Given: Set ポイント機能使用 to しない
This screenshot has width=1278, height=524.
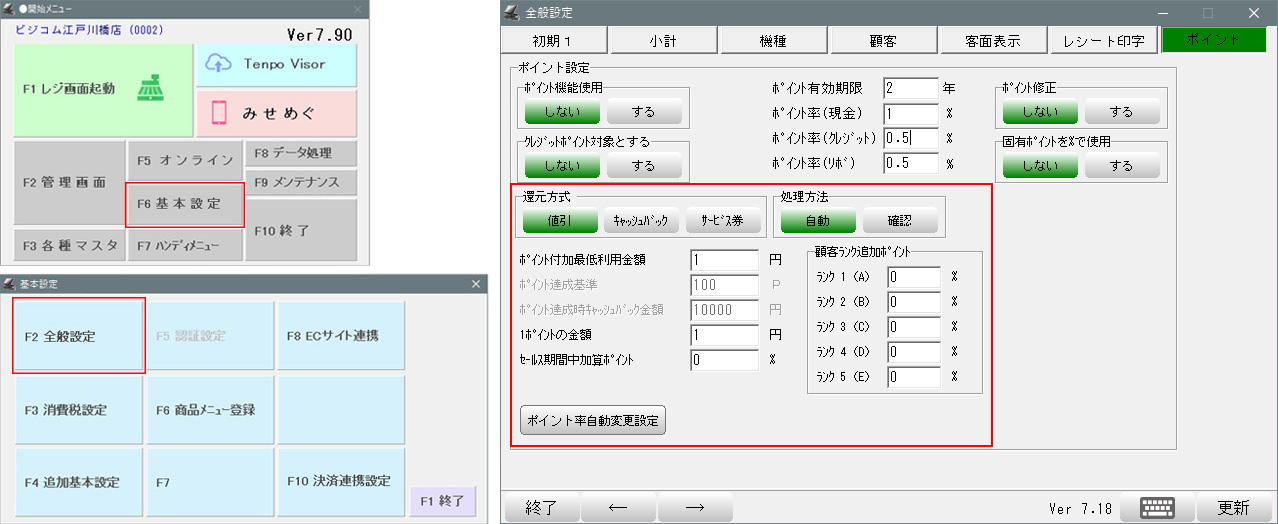Looking at the screenshot, I should pyautogui.click(x=562, y=110).
